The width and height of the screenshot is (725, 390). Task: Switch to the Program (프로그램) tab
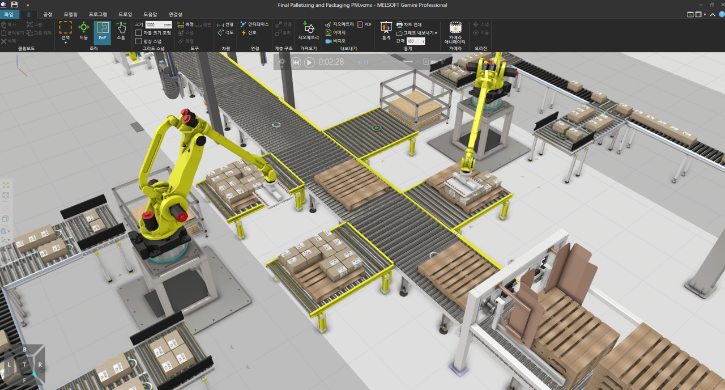[x=98, y=14]
